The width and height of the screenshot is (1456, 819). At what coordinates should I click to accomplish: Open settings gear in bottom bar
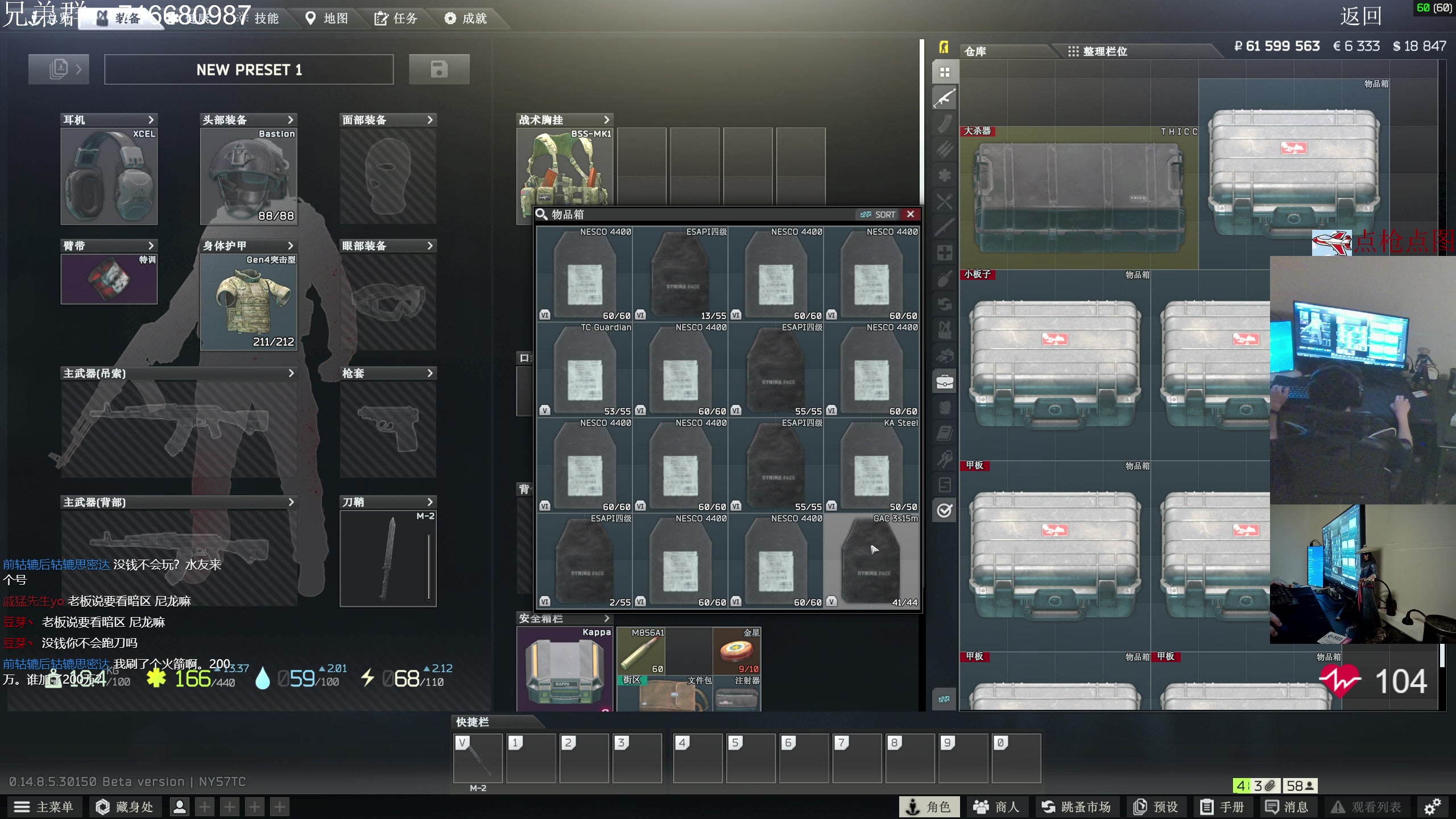point(1432,806)
